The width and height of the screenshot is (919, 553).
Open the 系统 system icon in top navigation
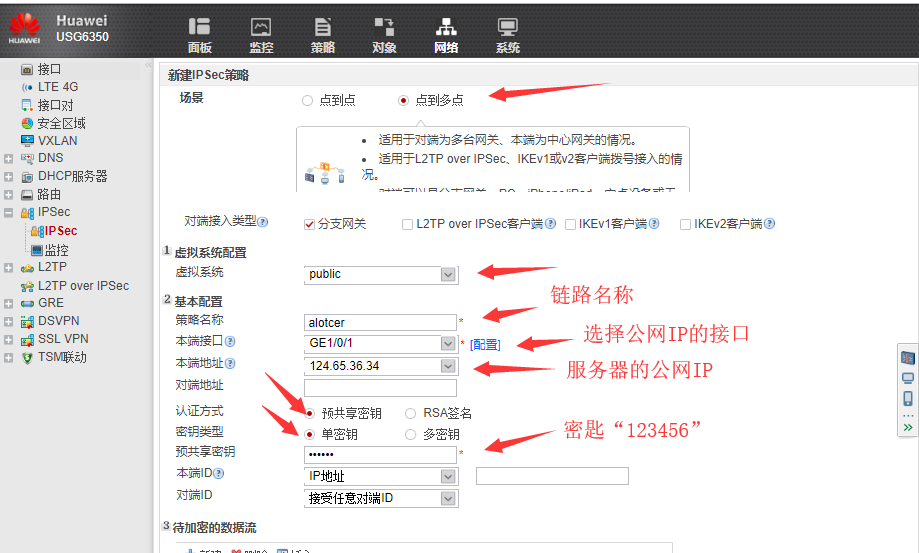[508, 35]
